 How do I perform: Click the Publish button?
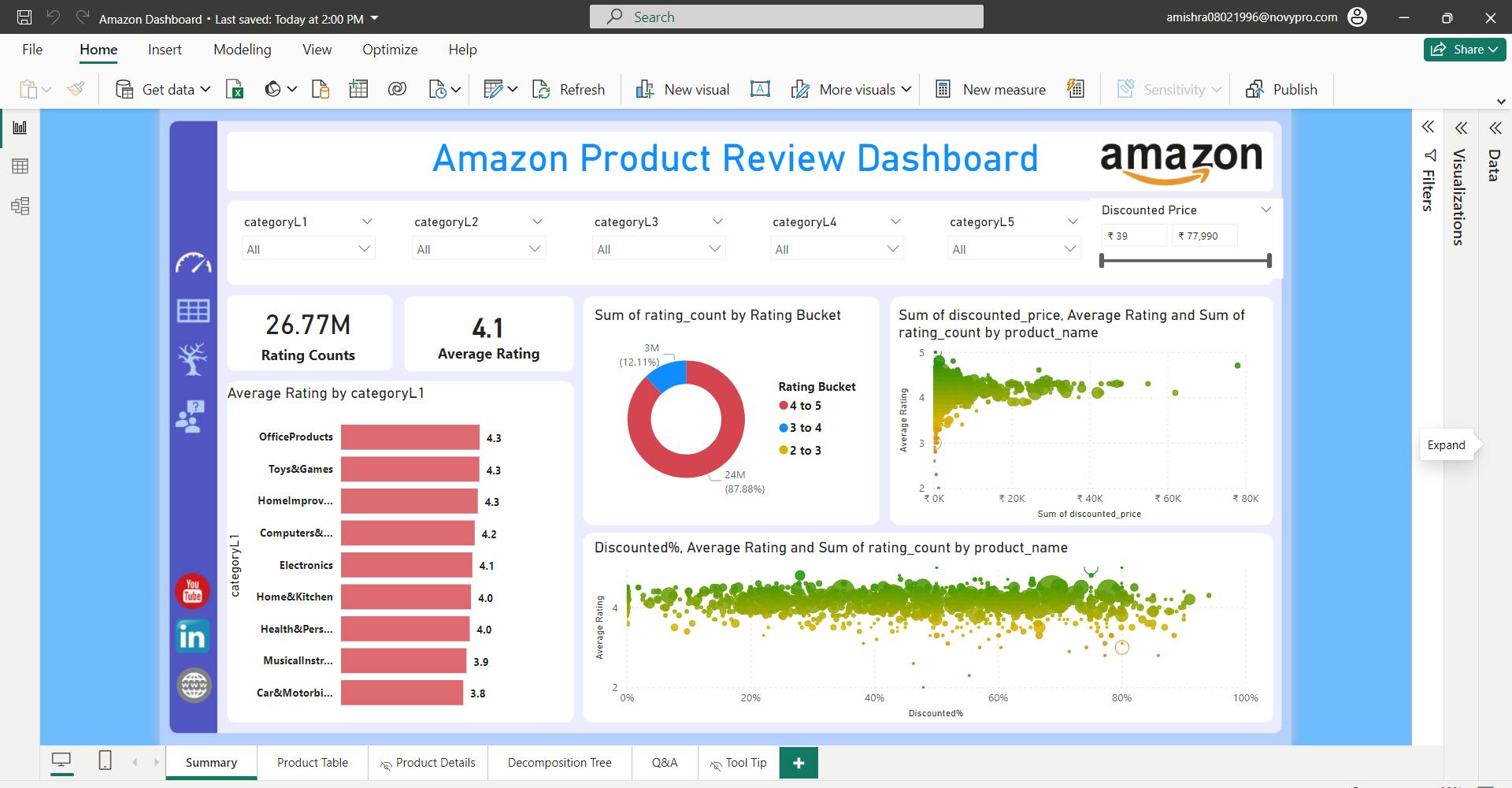(1281, 89)
